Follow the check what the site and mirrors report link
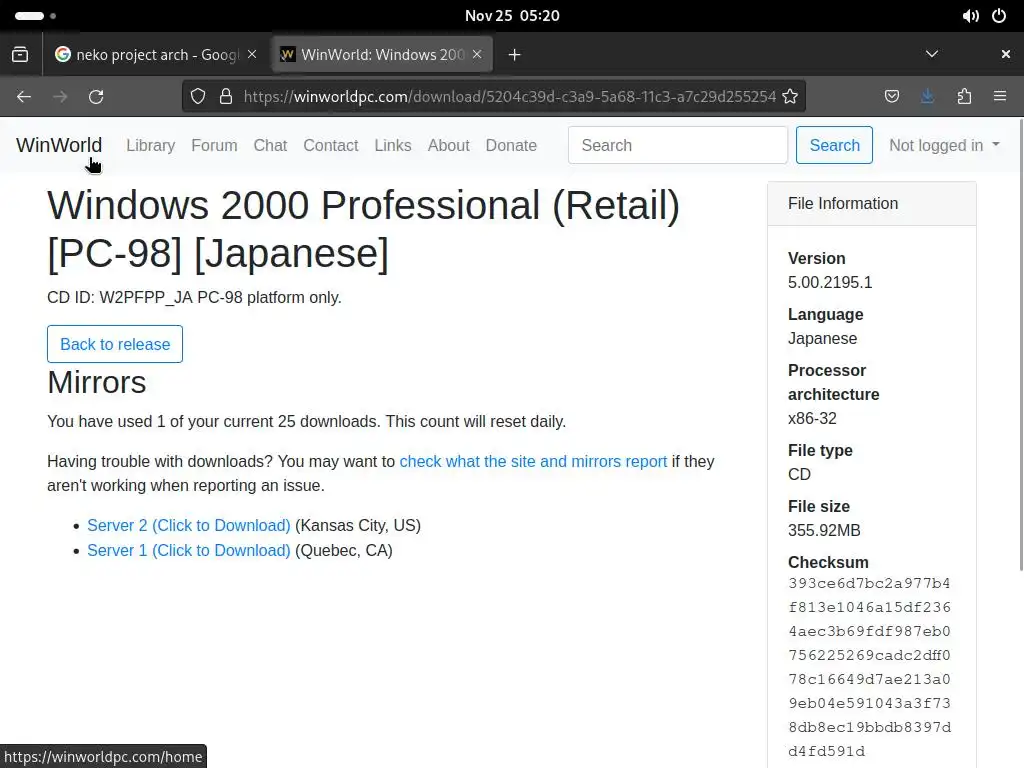1024x768 pixels. point(533,462)
